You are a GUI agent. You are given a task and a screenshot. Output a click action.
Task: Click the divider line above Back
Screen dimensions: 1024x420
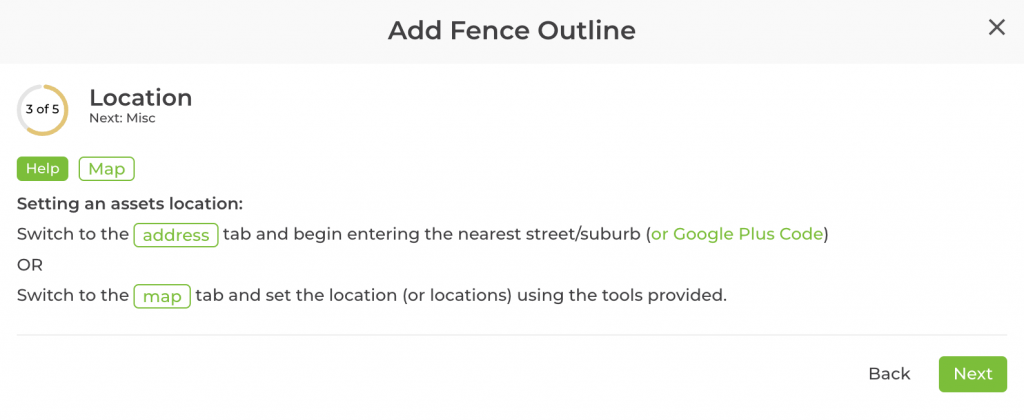pyautogui.click(x=511, y=335)
